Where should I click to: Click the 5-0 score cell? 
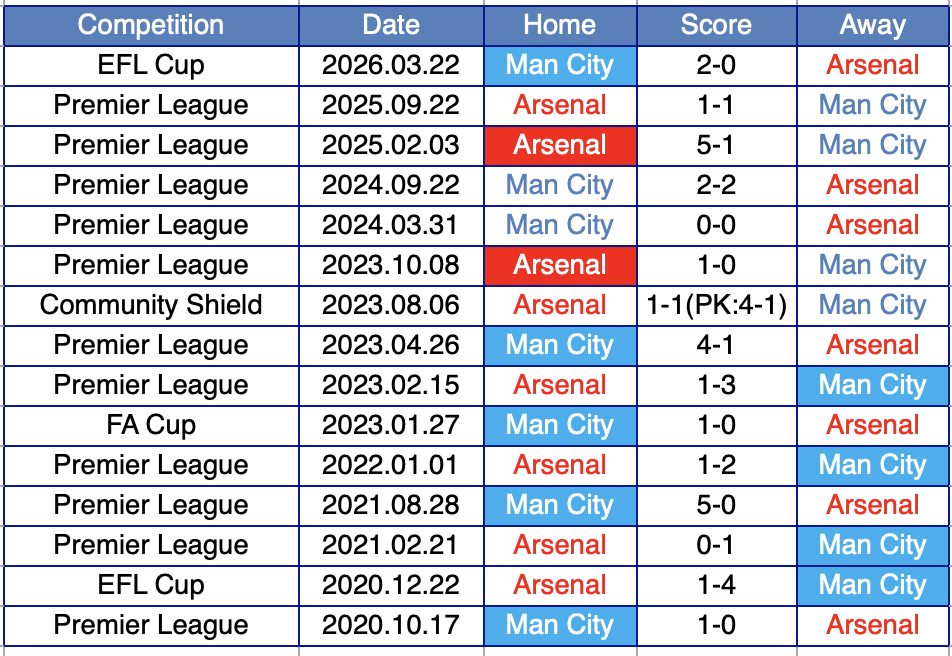716,505
